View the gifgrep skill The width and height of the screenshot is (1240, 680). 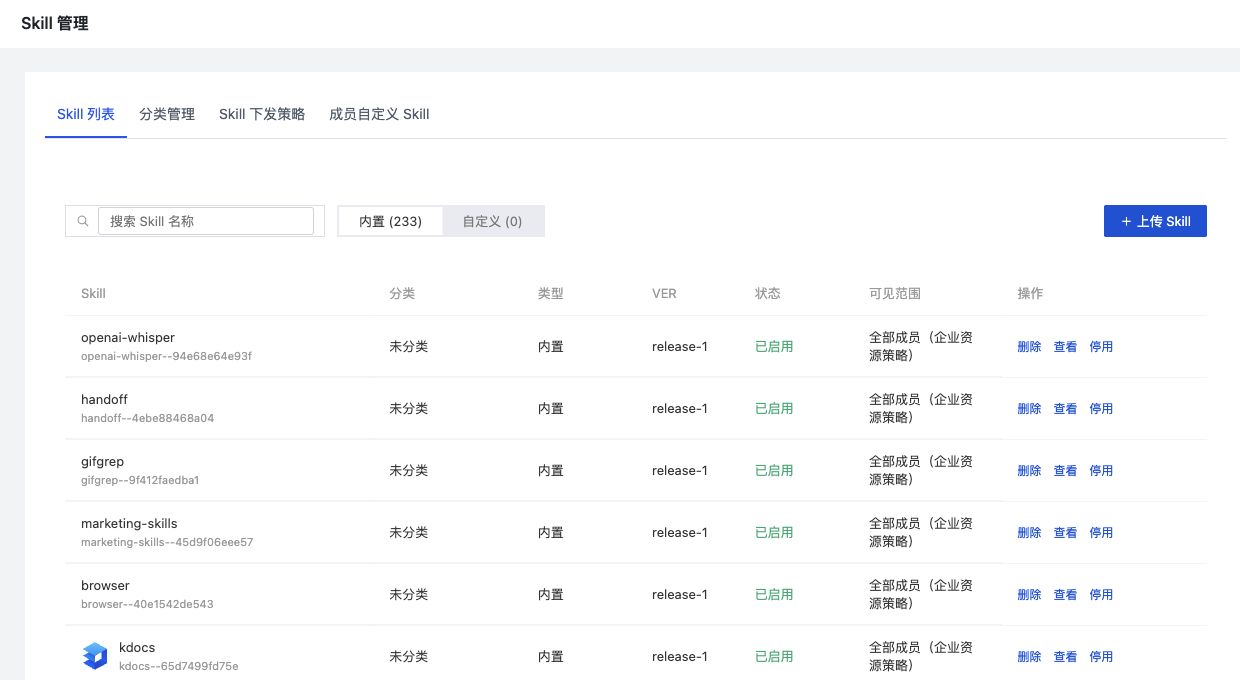(1065, 471)
